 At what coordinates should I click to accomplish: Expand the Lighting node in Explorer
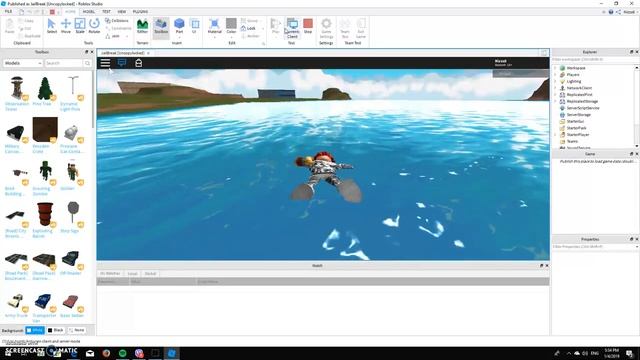(556, 81)
